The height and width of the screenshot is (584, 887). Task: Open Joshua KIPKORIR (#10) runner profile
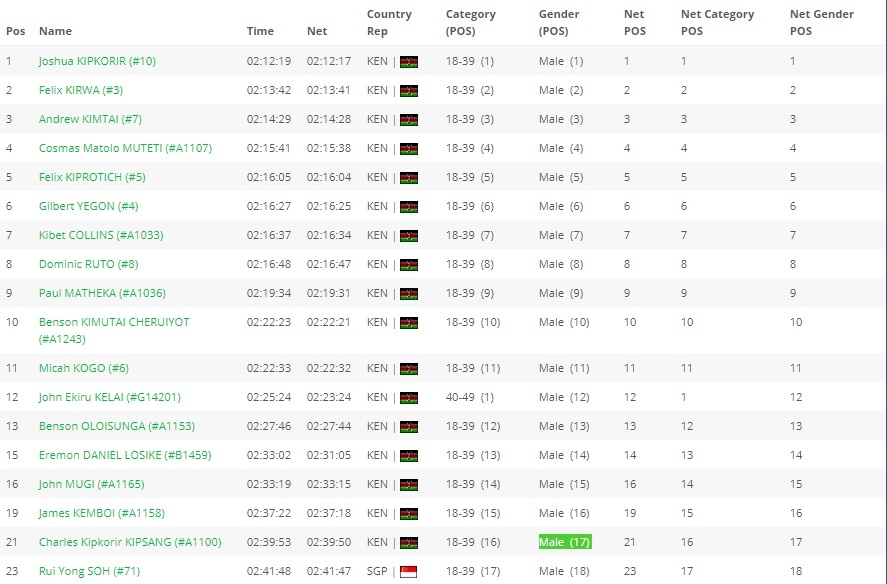point(97,61)
